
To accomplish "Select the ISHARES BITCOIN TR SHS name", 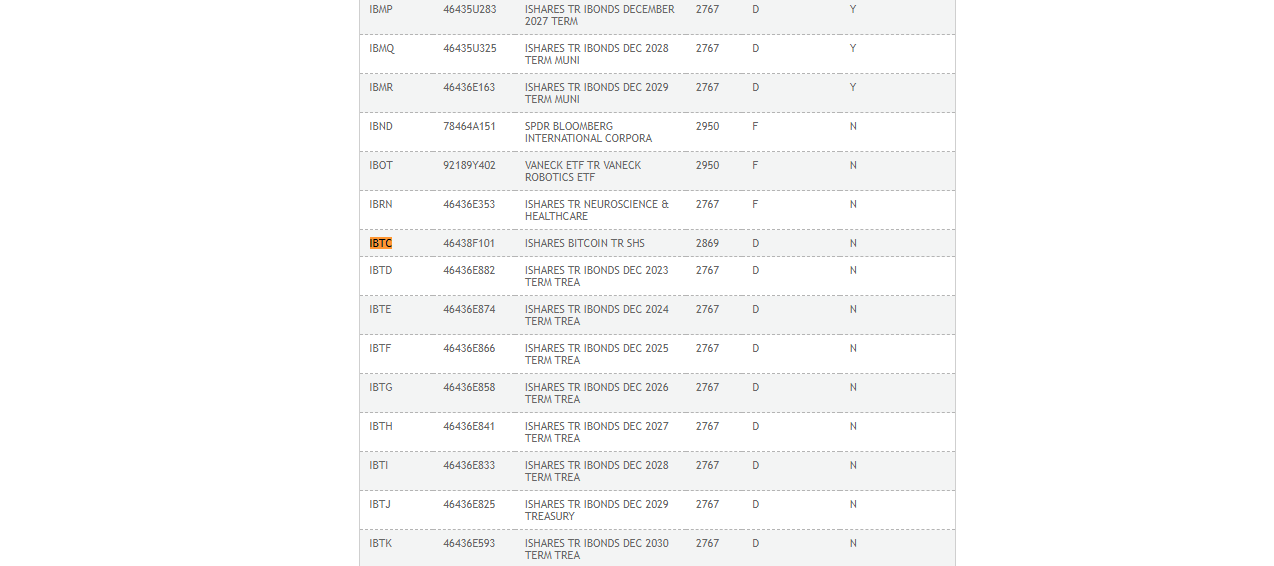I will click(x=585, y=243).
